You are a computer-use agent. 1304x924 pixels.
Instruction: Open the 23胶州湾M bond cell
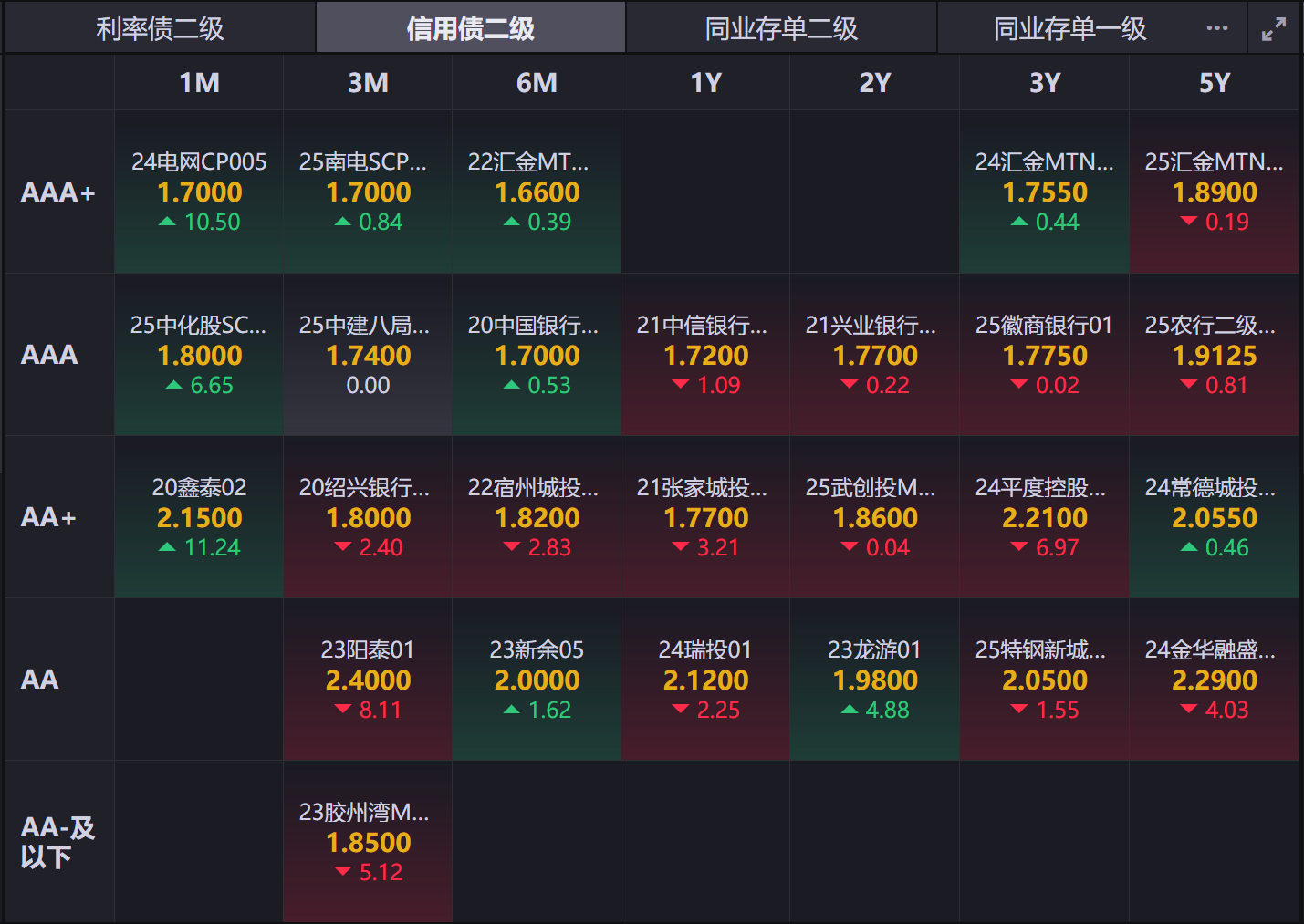pyautogui.click(x=368, y=842)
